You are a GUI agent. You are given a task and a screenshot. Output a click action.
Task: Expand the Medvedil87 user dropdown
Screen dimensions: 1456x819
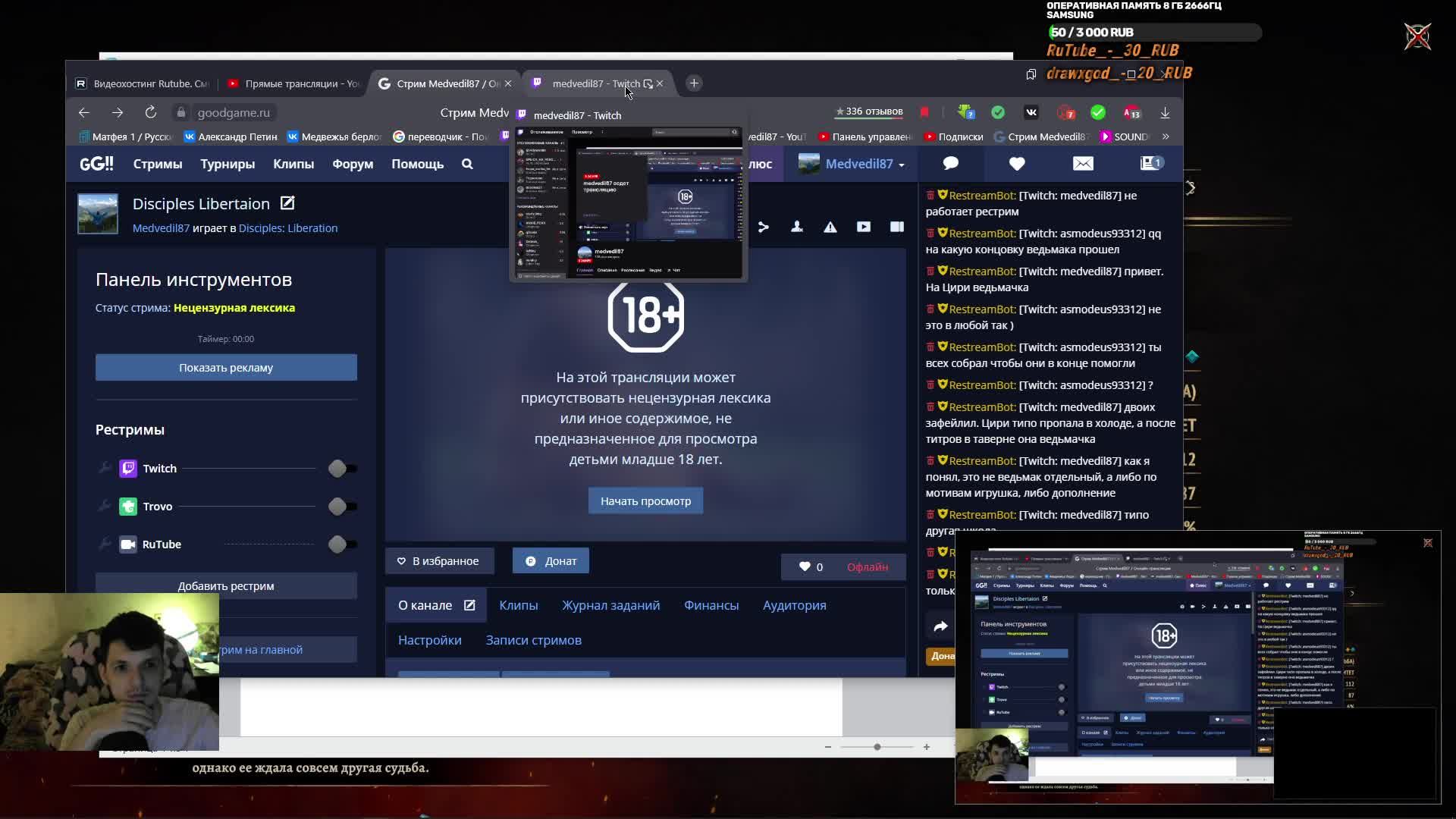(x=864, y=164)
